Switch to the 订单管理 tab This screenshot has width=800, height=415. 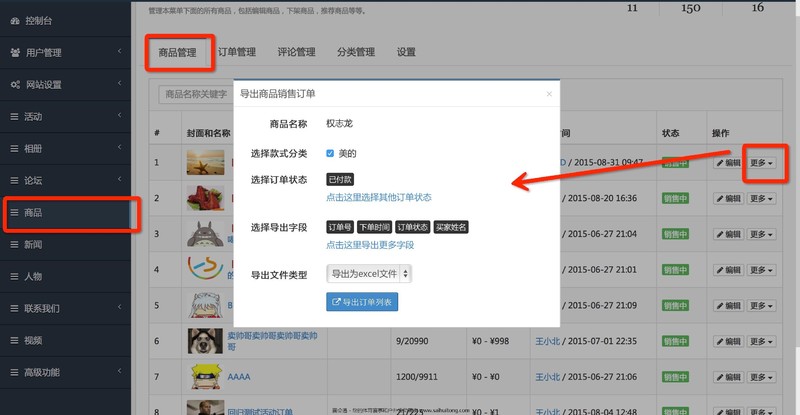237,52
